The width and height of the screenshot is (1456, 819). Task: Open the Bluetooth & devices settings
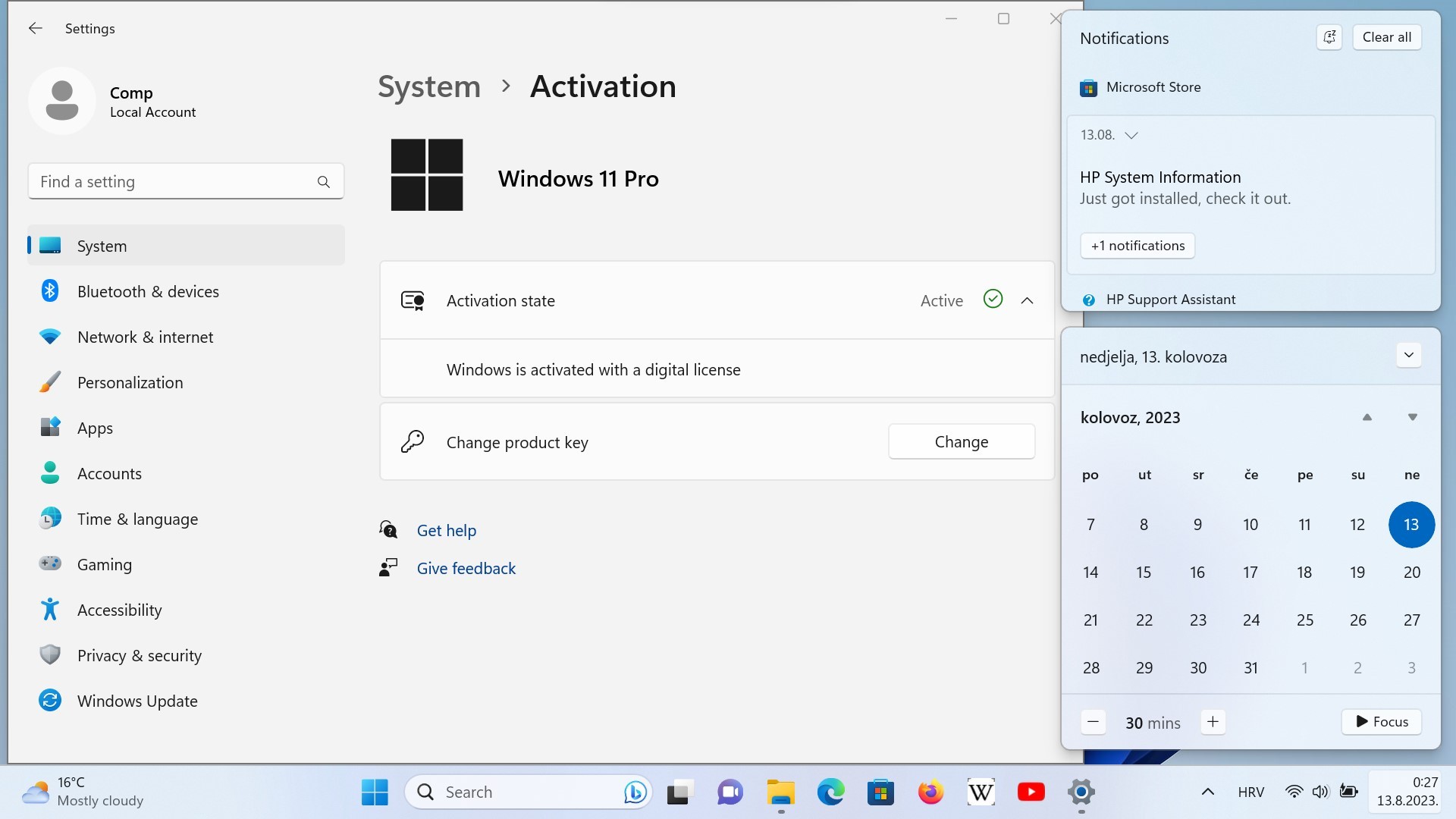coord(186,292)
